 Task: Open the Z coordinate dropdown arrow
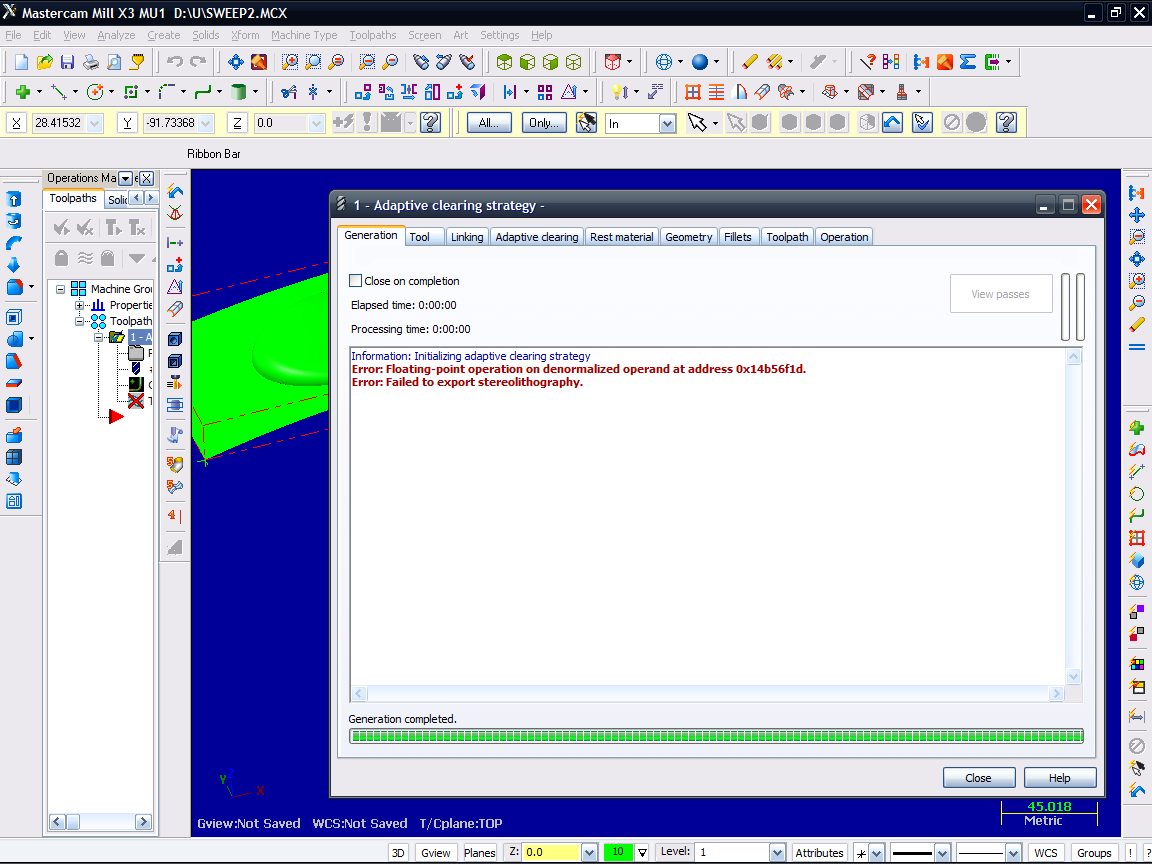(317, 123)
